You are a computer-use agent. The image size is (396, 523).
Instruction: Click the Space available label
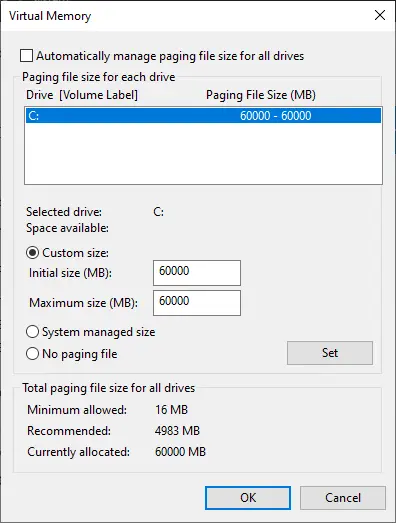click(67, 228)
